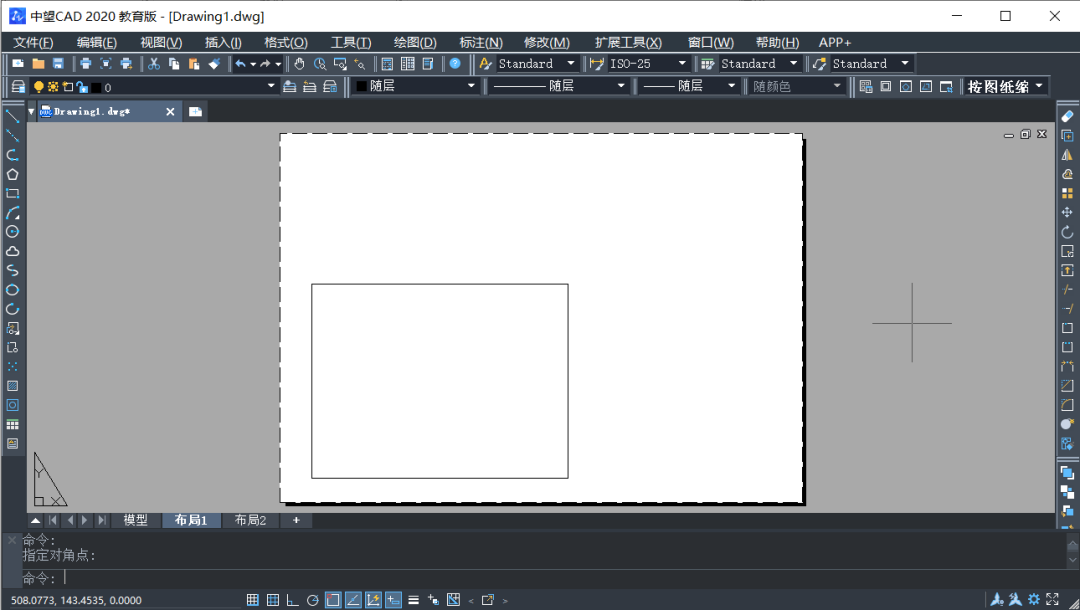
Task: Toggle Dynamic Input in status bar
Action: tap(393, 600)
